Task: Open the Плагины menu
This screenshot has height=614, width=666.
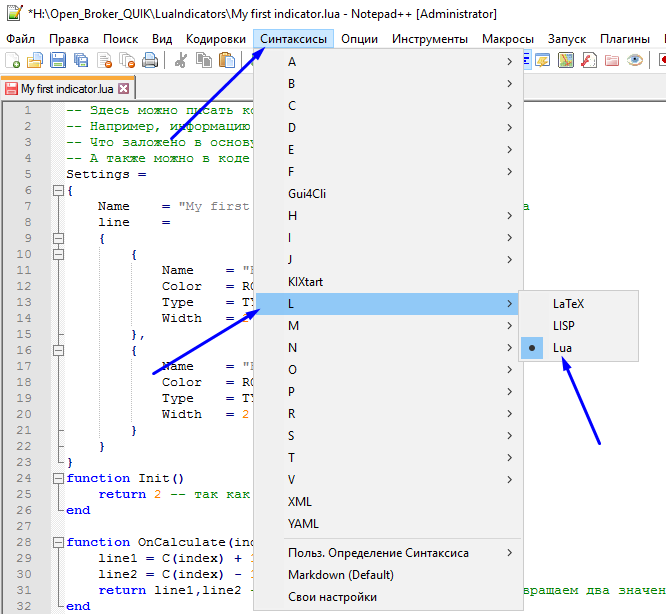Action: click(x=625, y=39)
